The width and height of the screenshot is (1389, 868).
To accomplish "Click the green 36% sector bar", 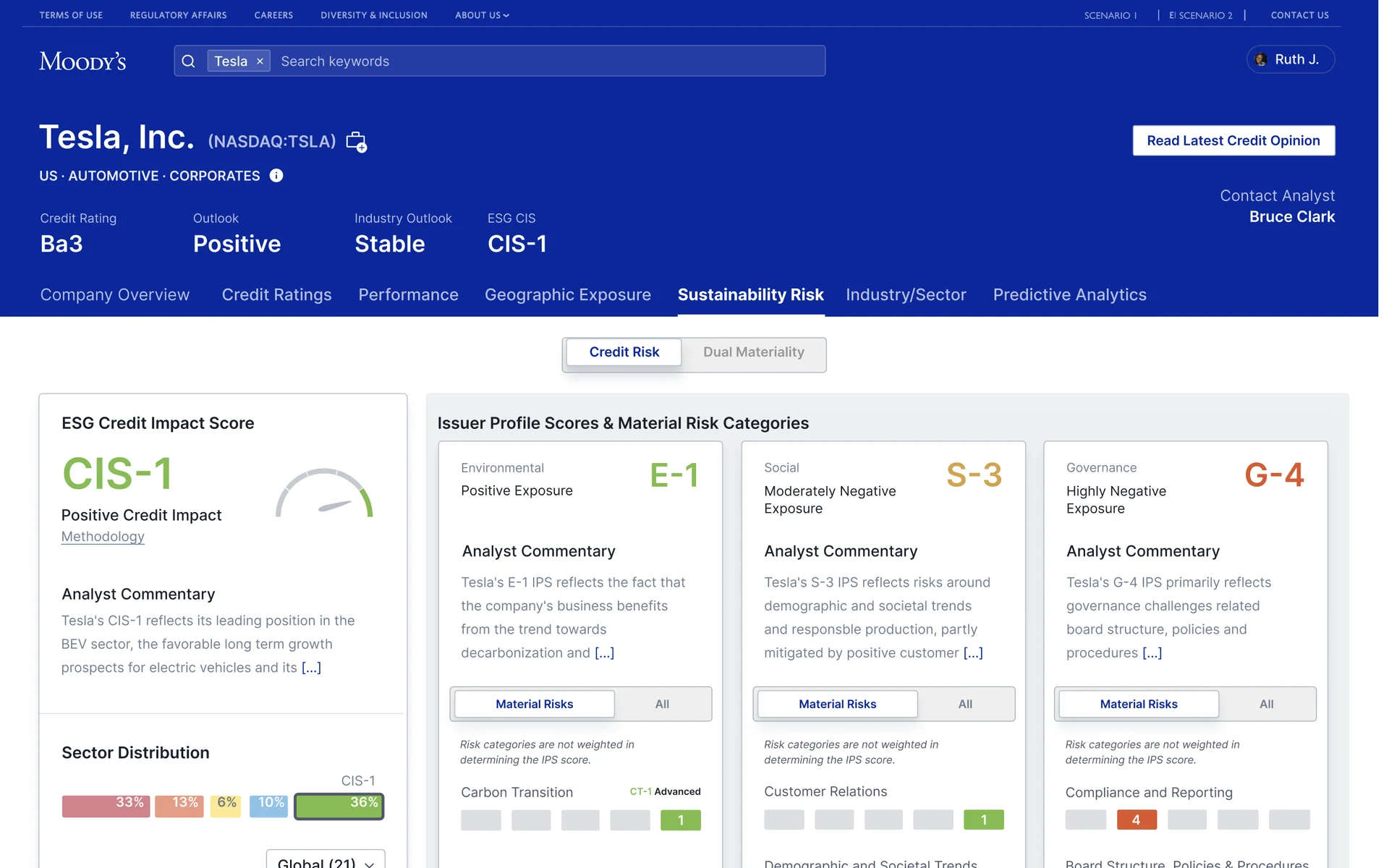I will pos(339,807).
